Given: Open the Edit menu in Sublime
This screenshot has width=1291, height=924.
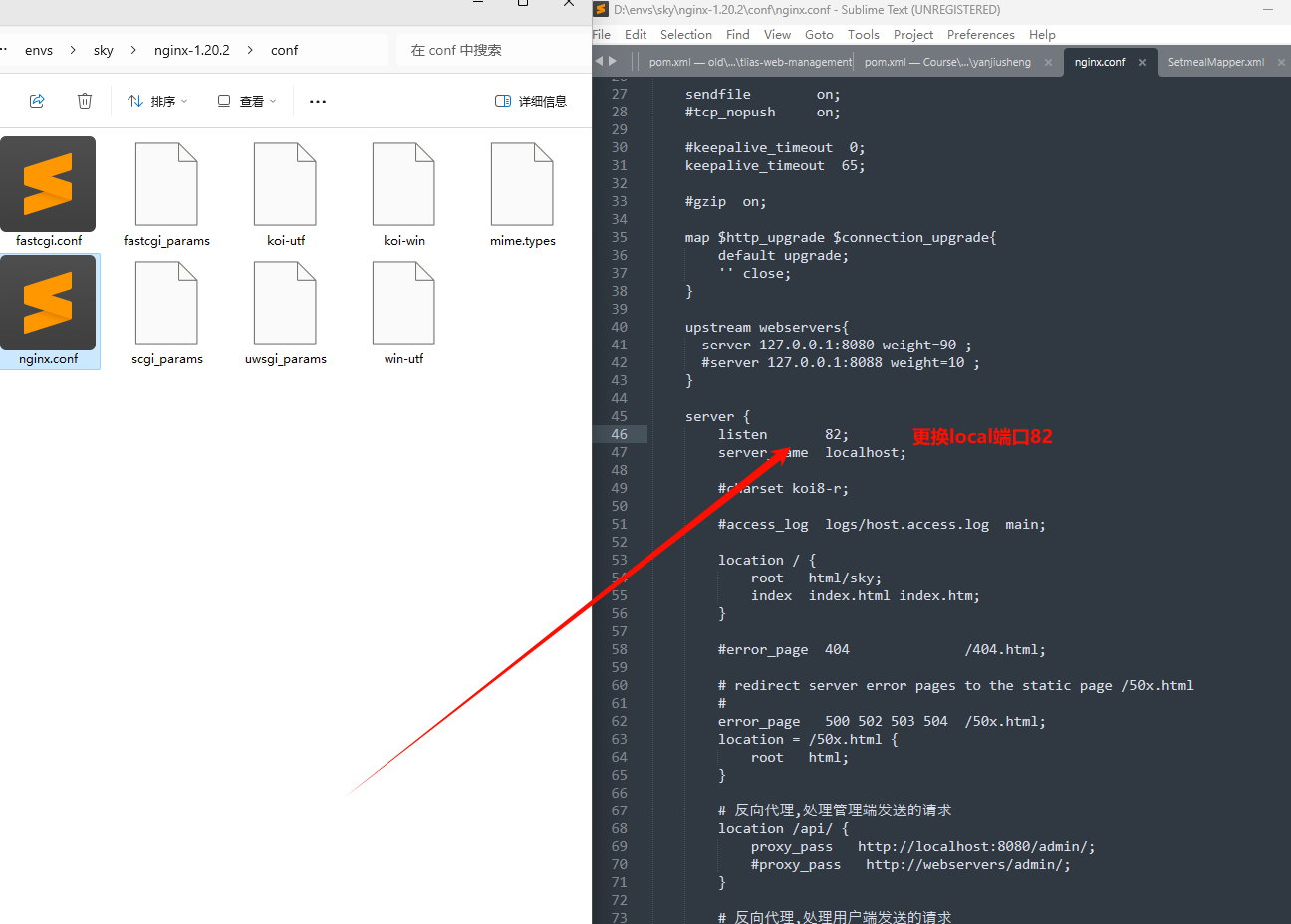Looking at the screenshot, I should click(636, 34).
